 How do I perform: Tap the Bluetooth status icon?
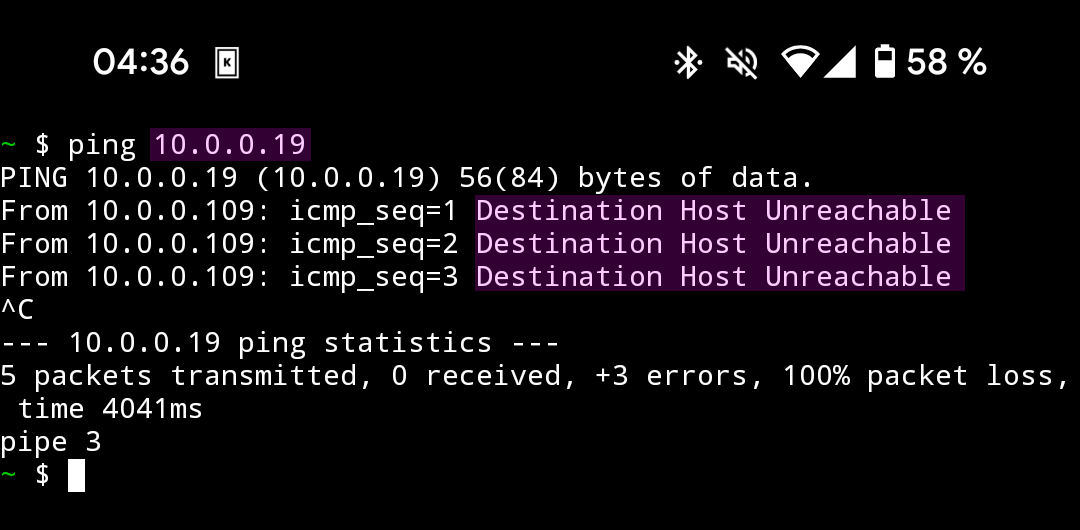coord(687,63)
